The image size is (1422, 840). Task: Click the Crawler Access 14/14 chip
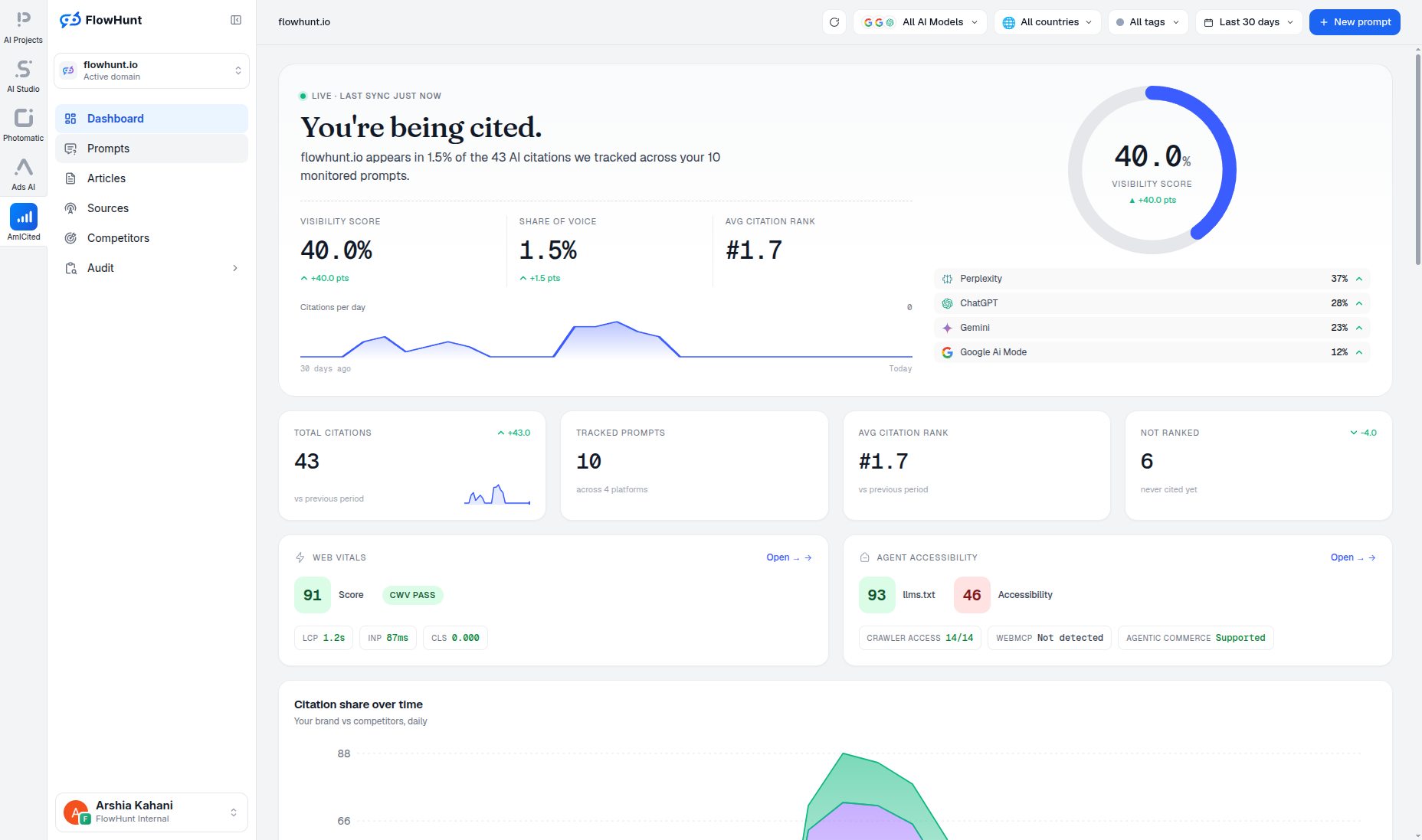click(x=919, y=638)
